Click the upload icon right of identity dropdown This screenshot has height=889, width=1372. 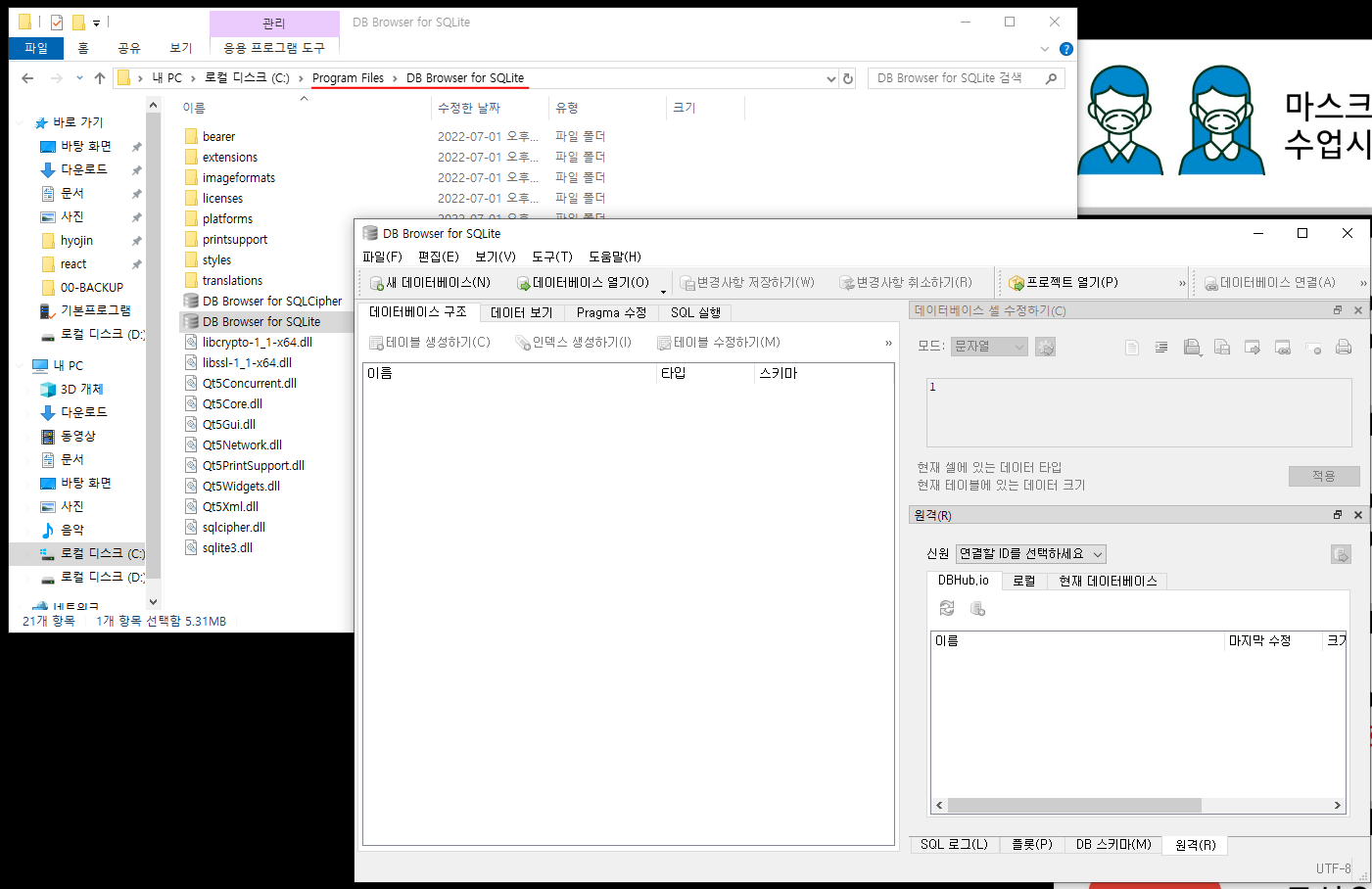pos(1341,554)
